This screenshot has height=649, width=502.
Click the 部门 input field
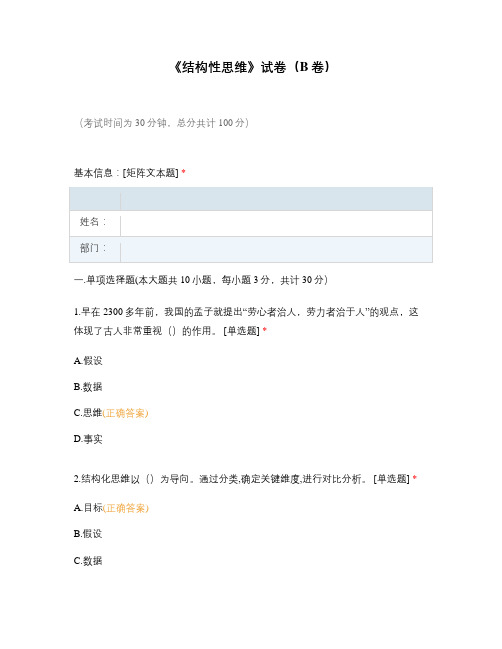(276, 250)
